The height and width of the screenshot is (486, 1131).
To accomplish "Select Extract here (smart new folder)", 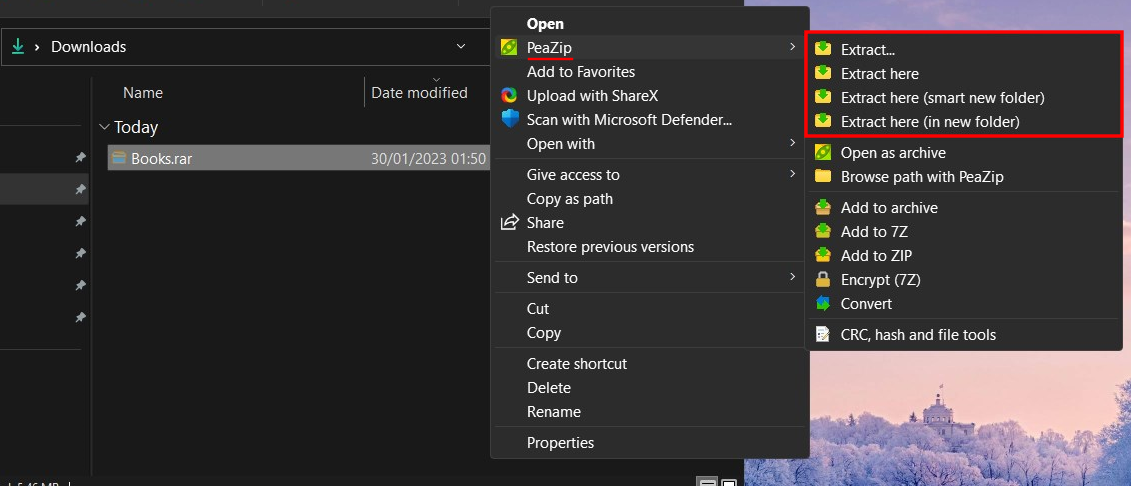I will pyautogui.click(x=942, y=98).
